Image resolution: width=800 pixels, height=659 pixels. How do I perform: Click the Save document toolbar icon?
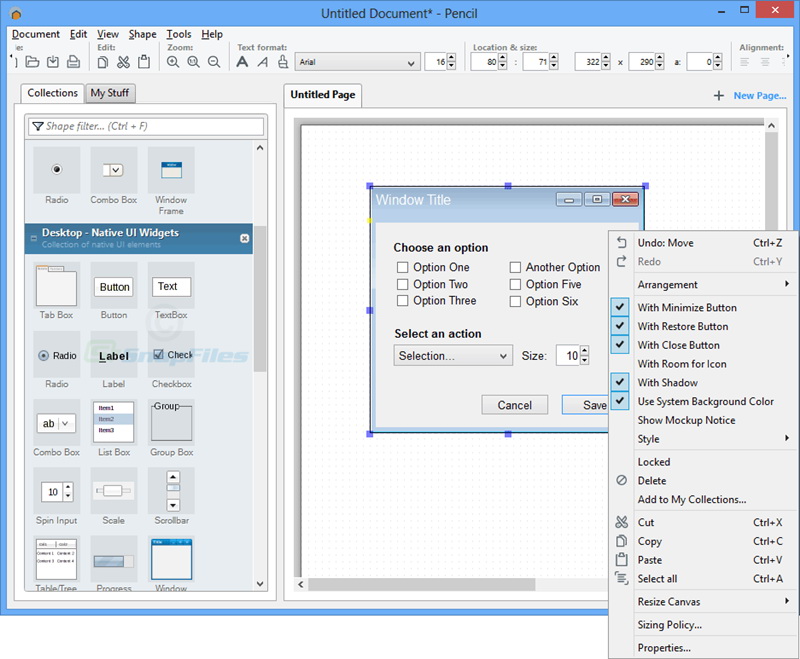point(53,62)
